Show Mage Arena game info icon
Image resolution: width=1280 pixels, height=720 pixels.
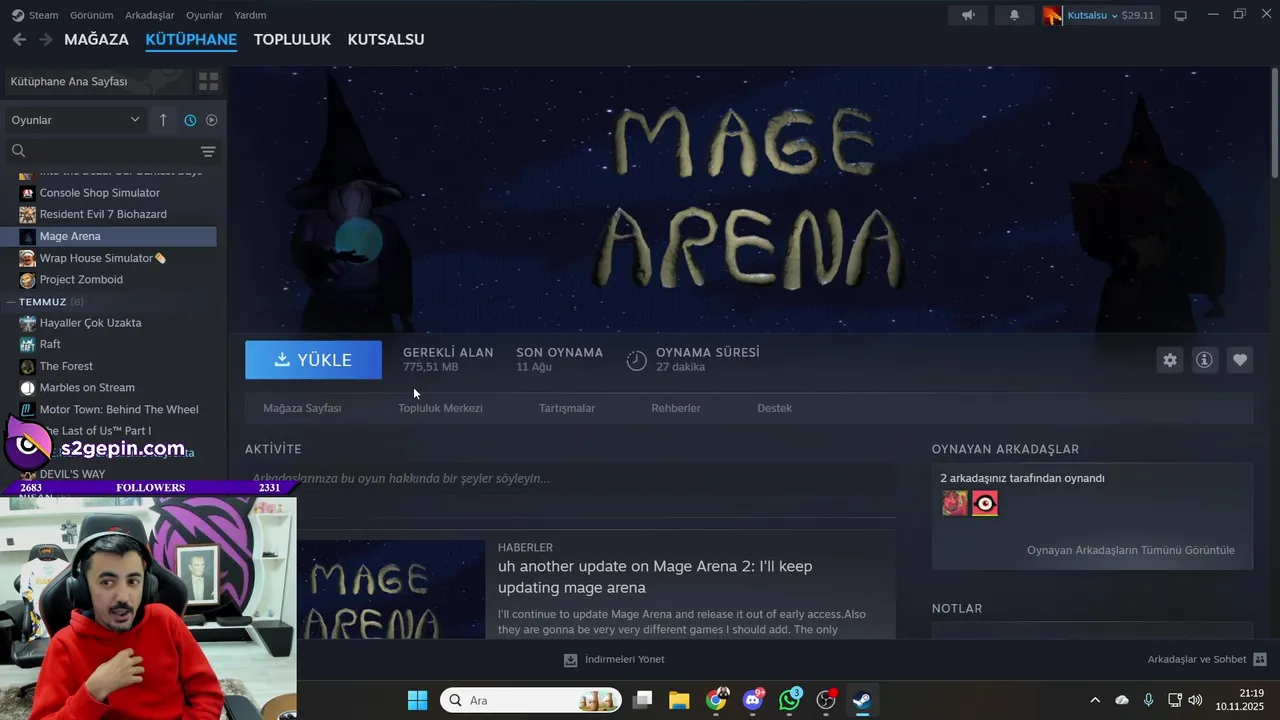pos(1205,360)
